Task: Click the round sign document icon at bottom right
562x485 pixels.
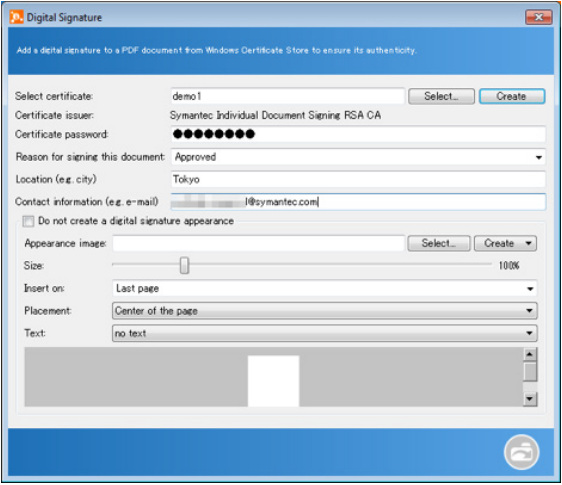Action: (521, 452)
